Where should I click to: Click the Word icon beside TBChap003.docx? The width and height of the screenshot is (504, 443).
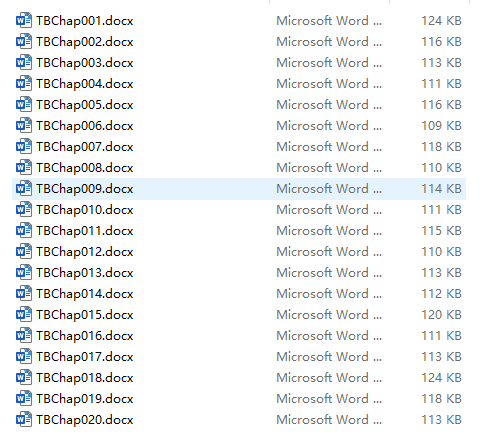(24, 63)
